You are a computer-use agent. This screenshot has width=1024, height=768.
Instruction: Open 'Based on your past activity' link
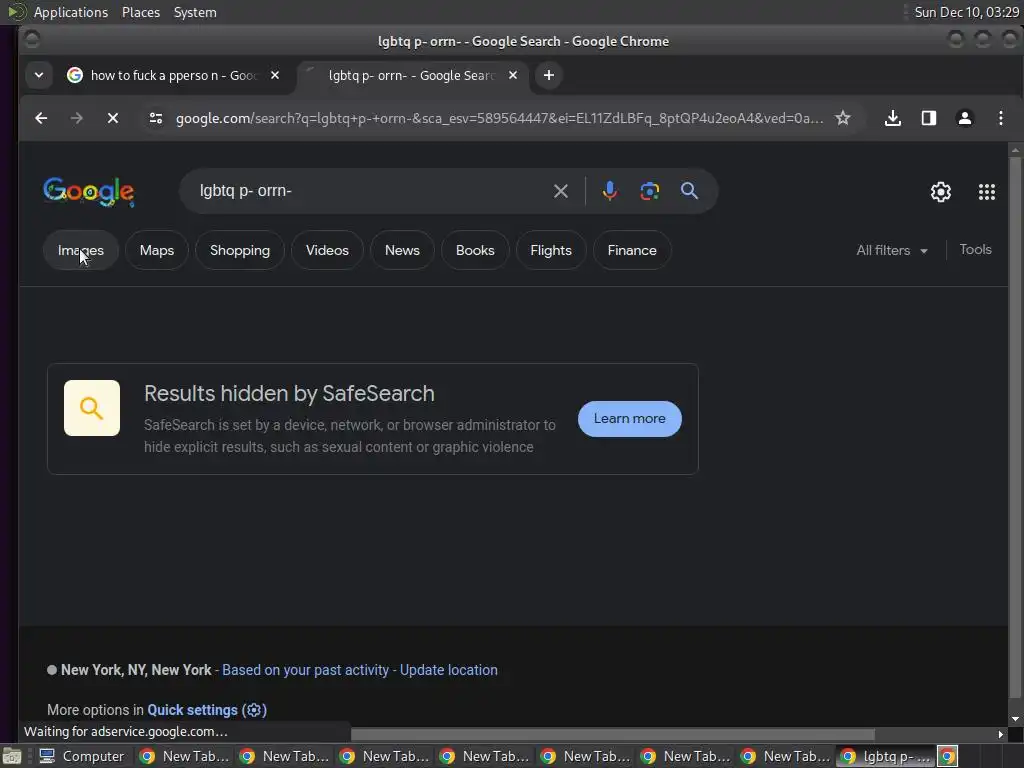point(306,670)
